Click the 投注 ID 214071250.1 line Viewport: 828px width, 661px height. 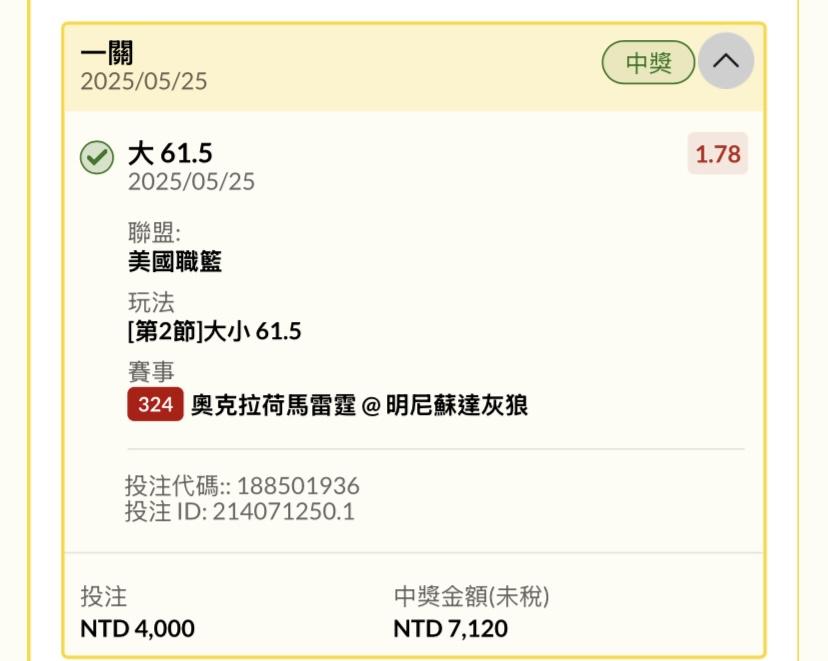pyautogui.click(x=240, y=511)
